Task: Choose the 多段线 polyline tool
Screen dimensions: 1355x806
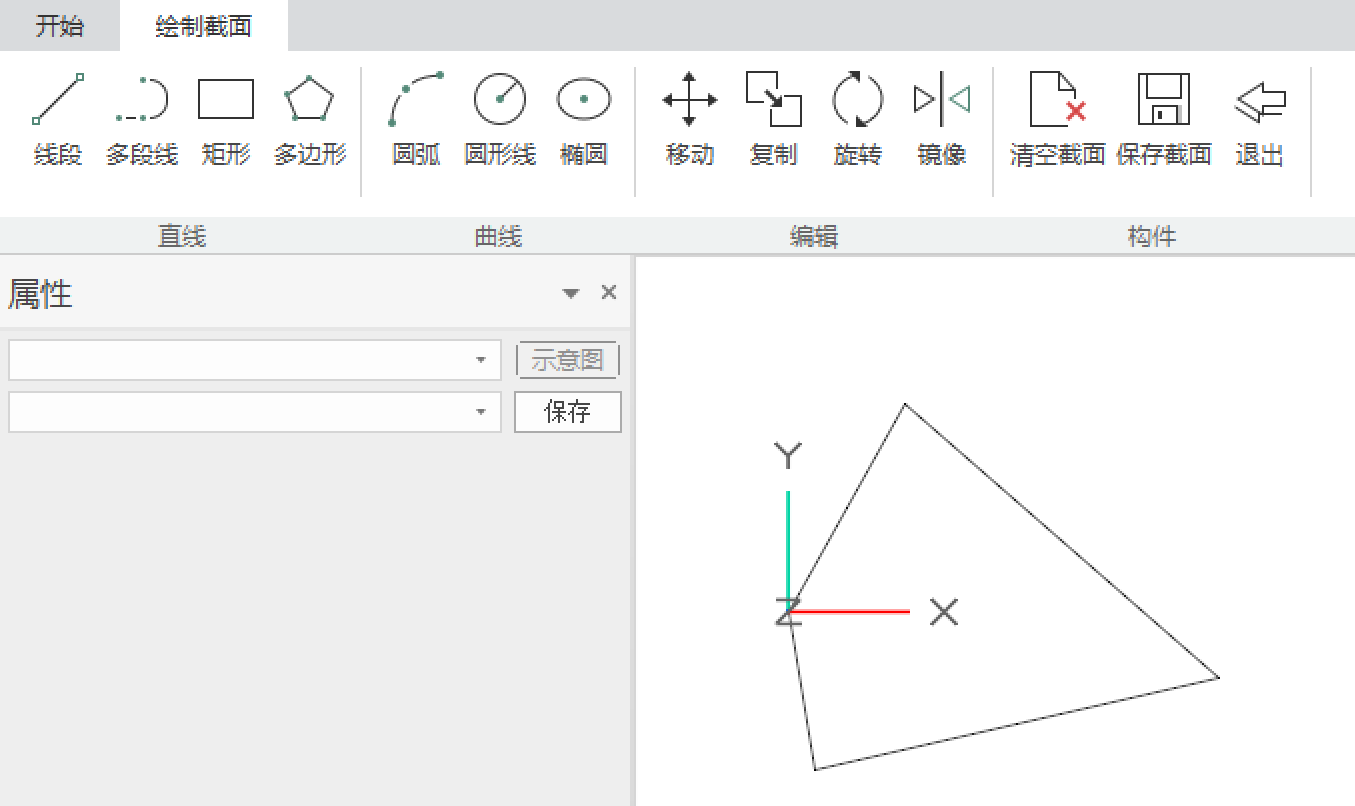Action: tap(142, 118)
